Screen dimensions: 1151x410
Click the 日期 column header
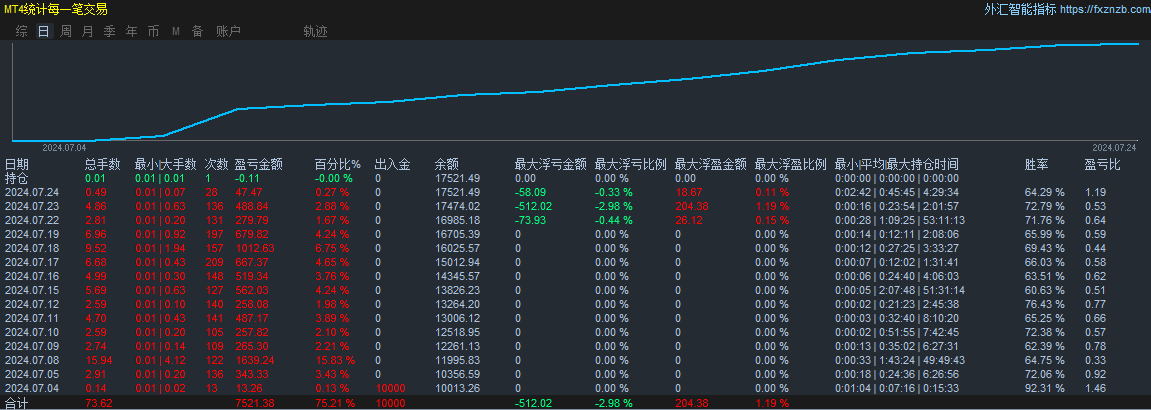(x=17, y=164)
